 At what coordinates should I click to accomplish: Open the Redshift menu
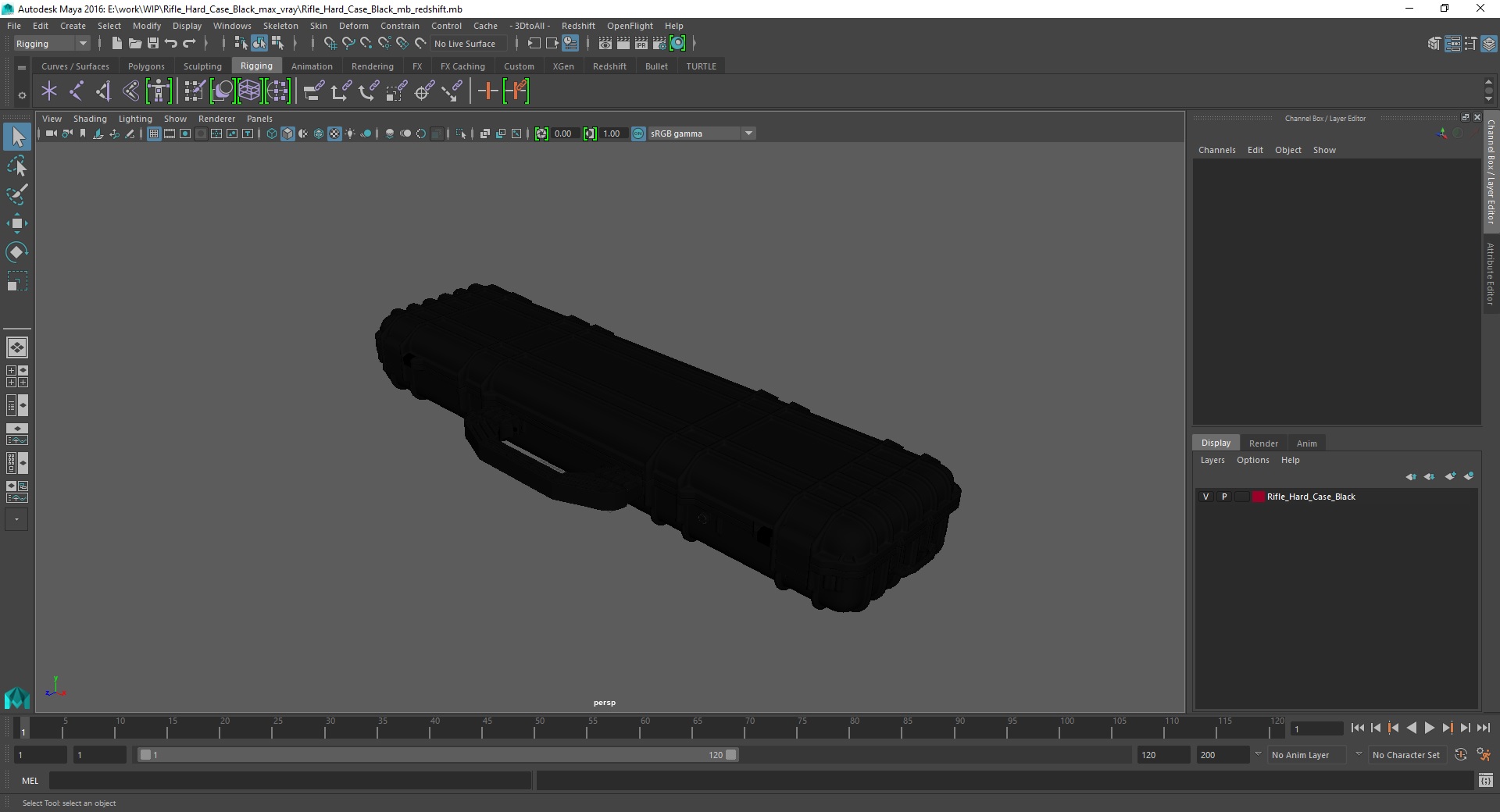578,26
